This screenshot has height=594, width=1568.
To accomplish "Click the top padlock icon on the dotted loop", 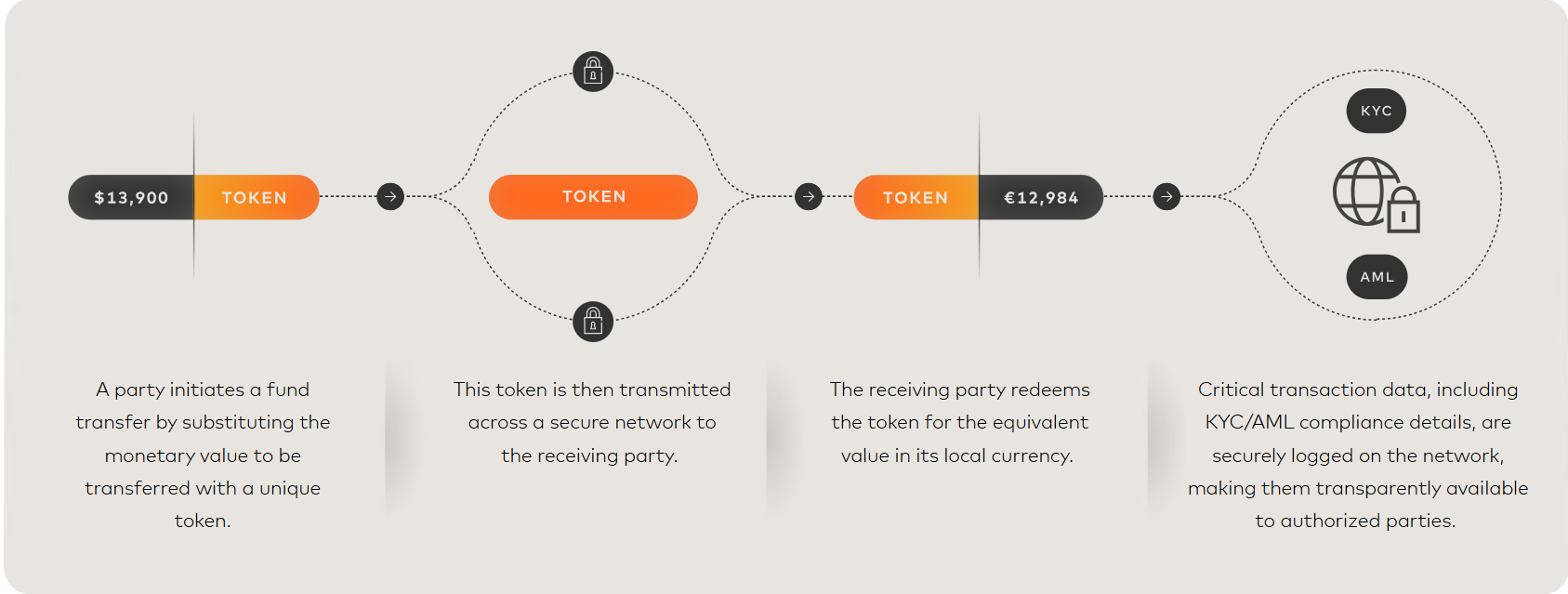I will click(593, 72).
